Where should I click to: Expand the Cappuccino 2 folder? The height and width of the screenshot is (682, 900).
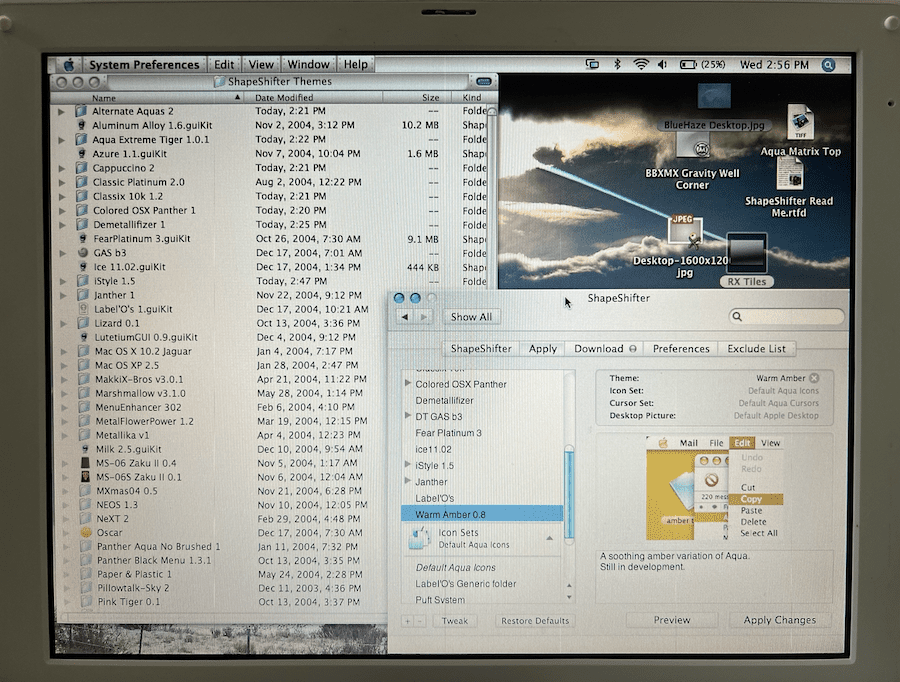point(62,168)
